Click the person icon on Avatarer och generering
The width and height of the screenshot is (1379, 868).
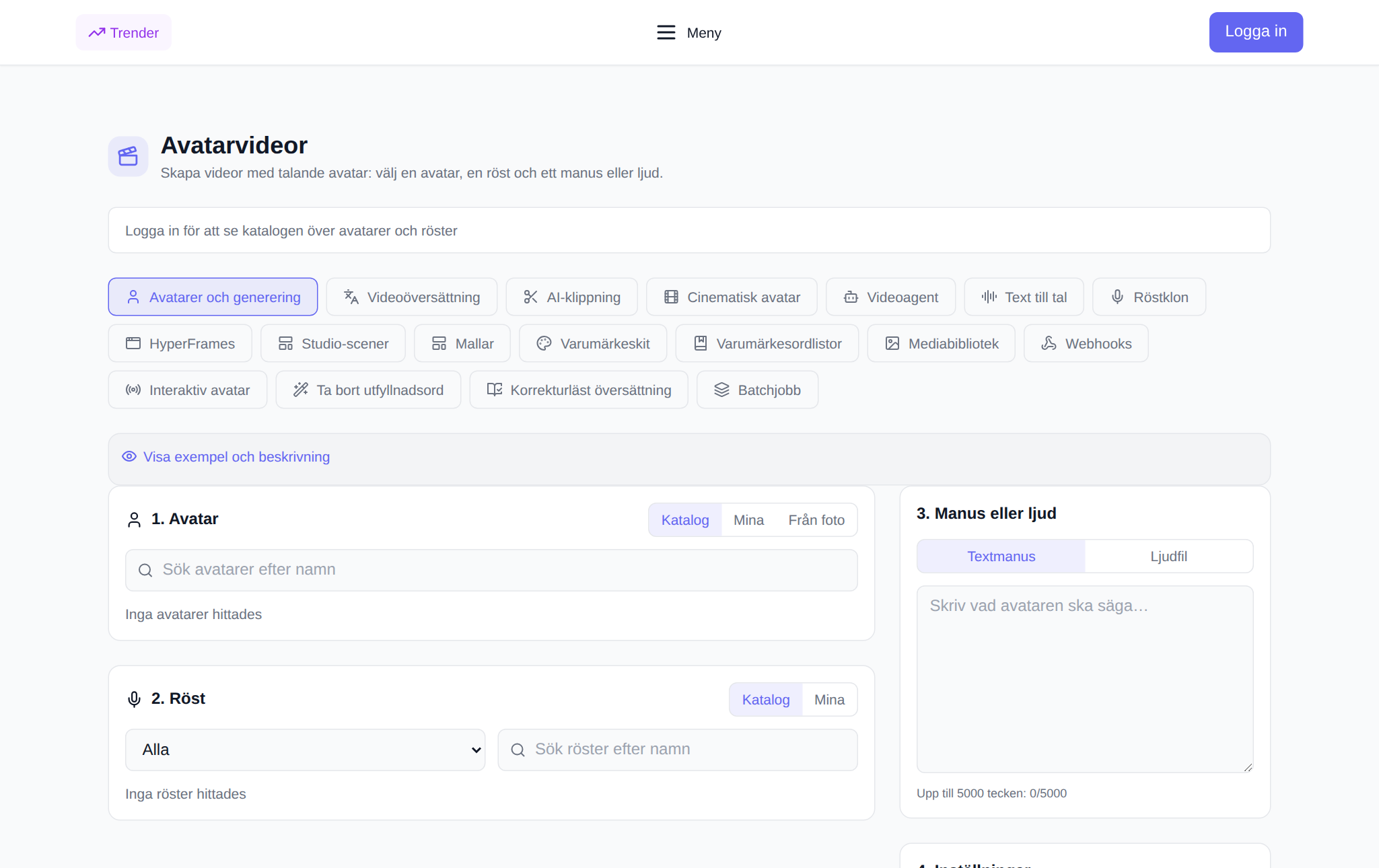coord(133,297)
